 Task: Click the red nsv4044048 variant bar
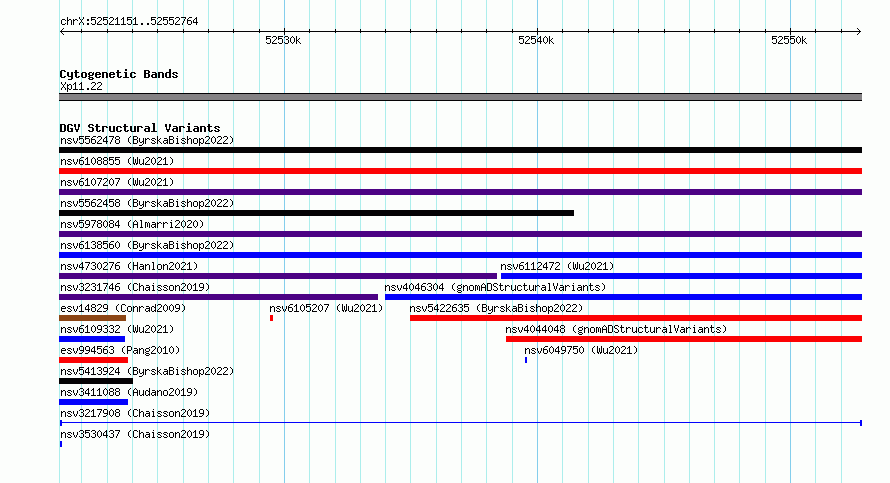tap(684, 339)
